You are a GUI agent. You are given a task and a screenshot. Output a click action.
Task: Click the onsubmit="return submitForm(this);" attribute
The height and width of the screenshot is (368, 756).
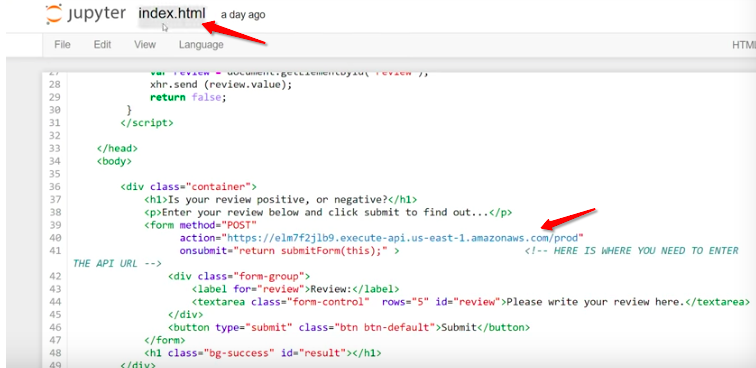284,251
